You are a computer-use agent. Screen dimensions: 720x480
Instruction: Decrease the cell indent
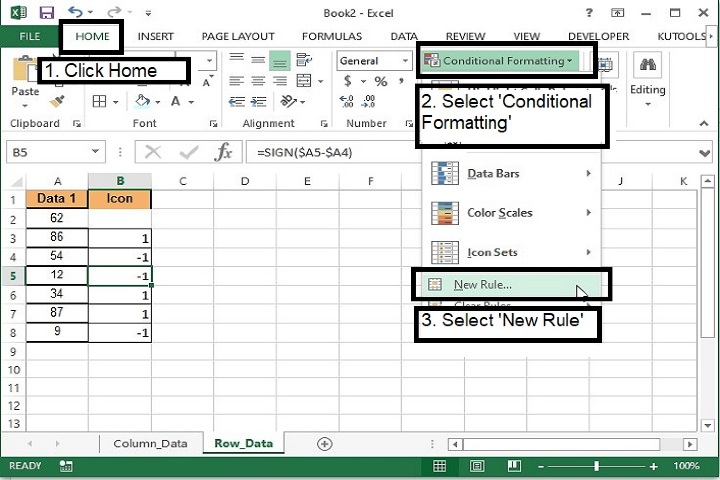[237, 101]
